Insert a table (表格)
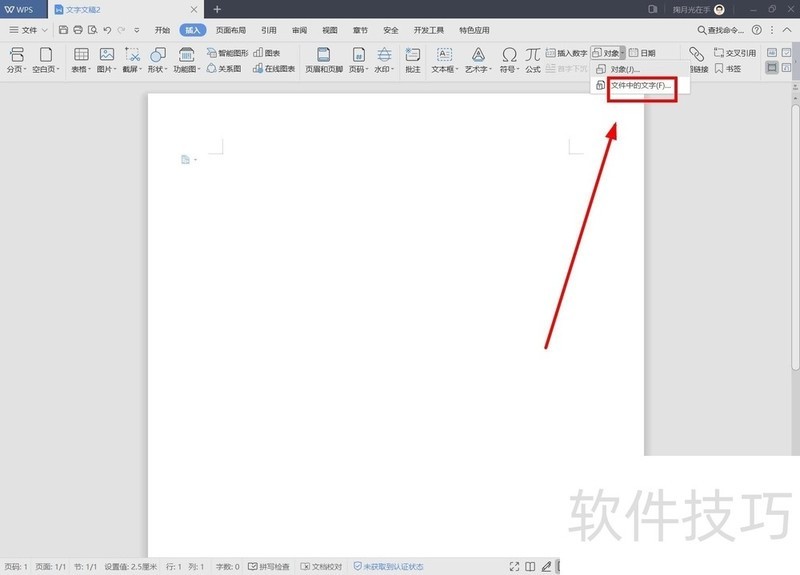This screenshot has height=575, width=800. 81,60
